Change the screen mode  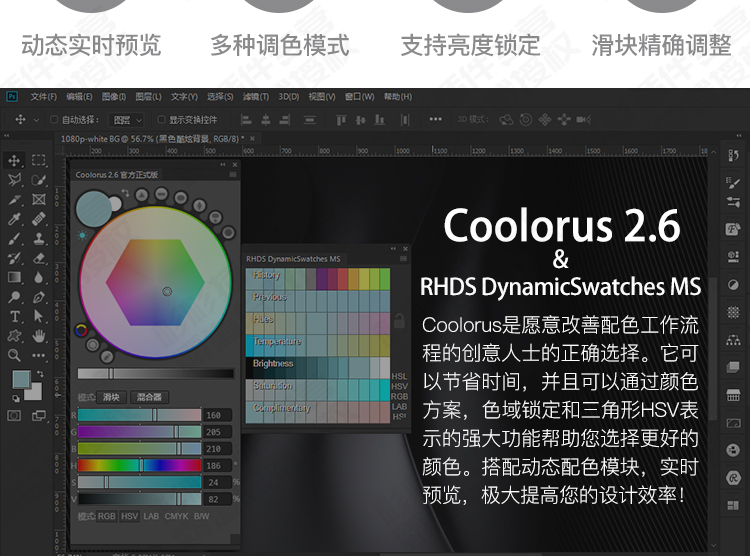[x=39, y=415]
